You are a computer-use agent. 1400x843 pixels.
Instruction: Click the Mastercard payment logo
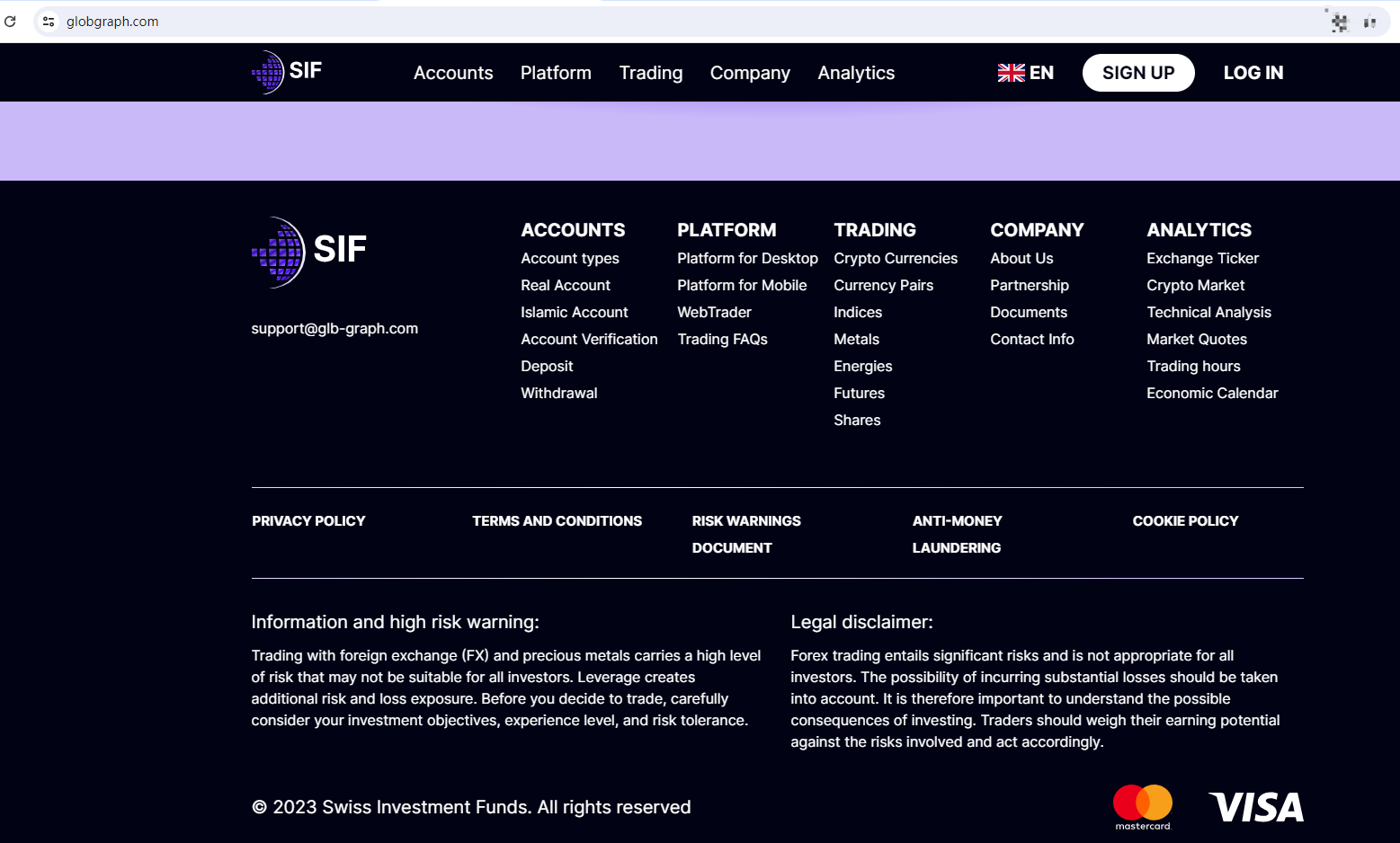[x=1142, y=806]
